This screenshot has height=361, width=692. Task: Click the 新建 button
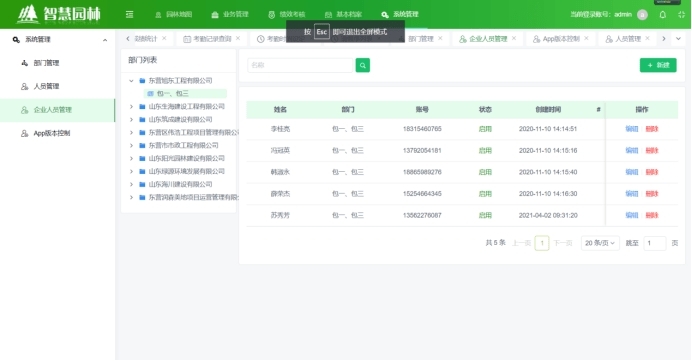point(658,65)
